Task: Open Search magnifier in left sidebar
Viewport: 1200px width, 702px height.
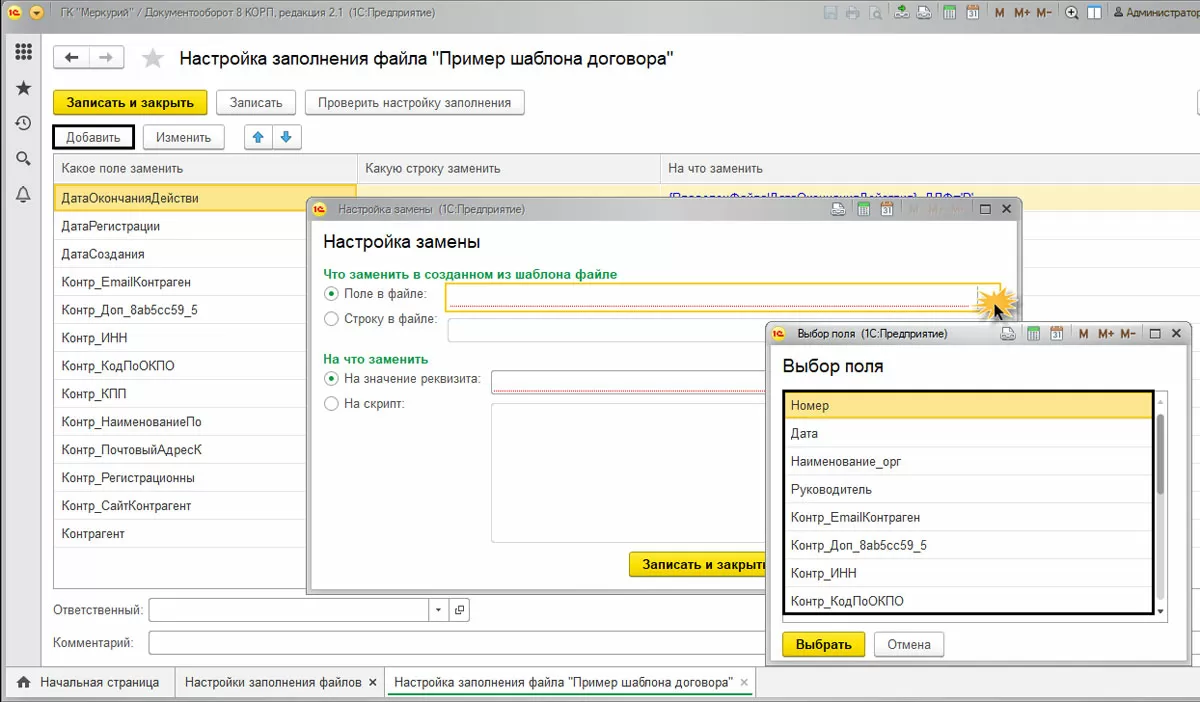Action: click(23, 158)
